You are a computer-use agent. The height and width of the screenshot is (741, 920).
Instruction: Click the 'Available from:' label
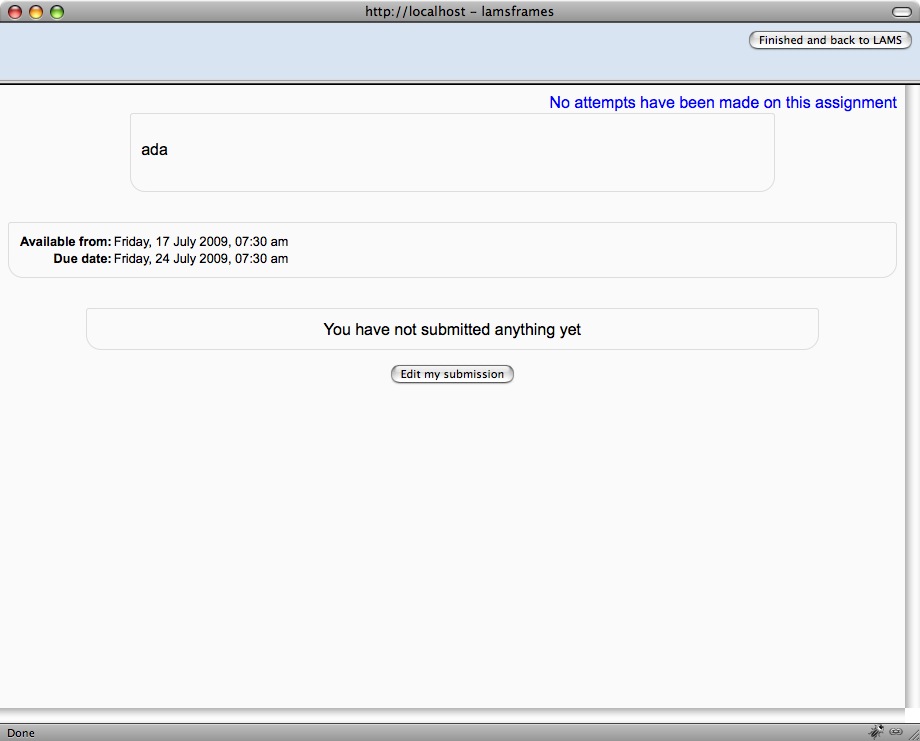tap(65, 242)
